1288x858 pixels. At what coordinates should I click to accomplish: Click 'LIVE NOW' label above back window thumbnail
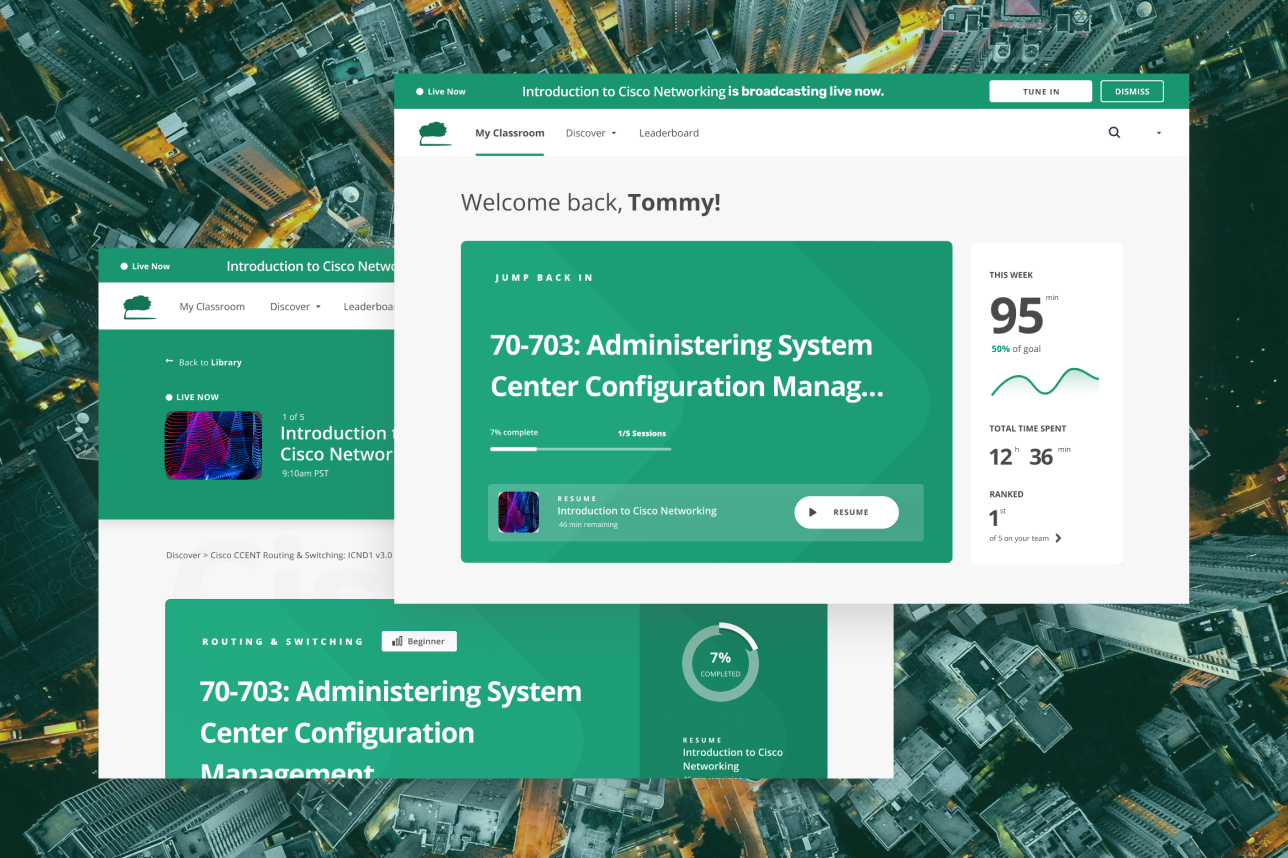point(192,397)
